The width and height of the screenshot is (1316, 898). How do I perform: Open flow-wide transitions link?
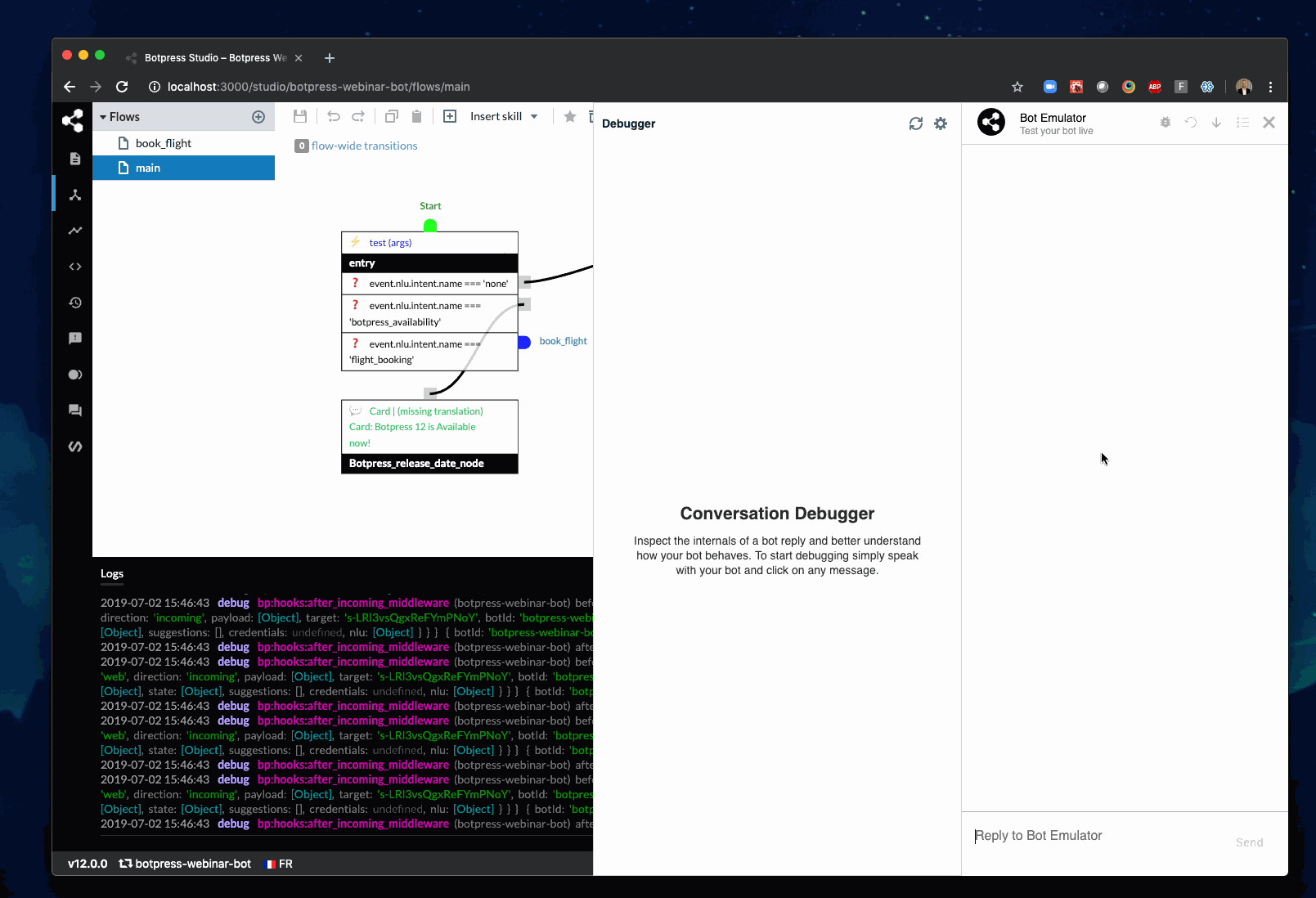364,146
